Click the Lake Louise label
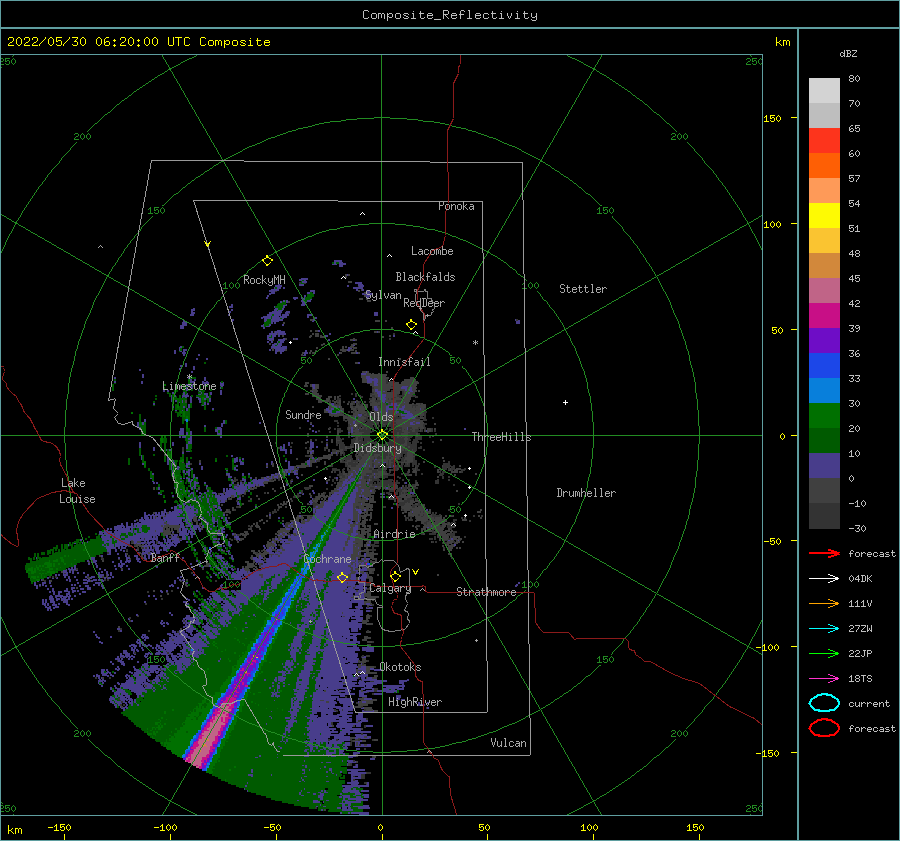The width and height of the screenshot is (900, 841). click(77, 491)
